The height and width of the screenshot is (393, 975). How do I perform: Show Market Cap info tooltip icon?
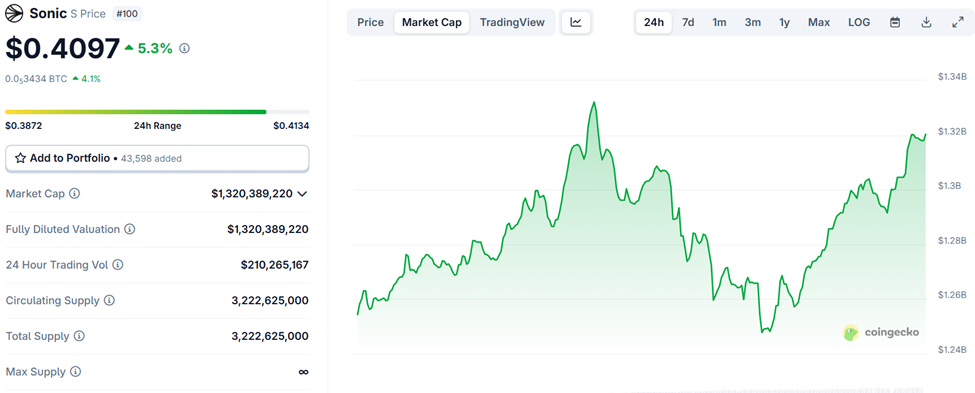pos(74,193)
